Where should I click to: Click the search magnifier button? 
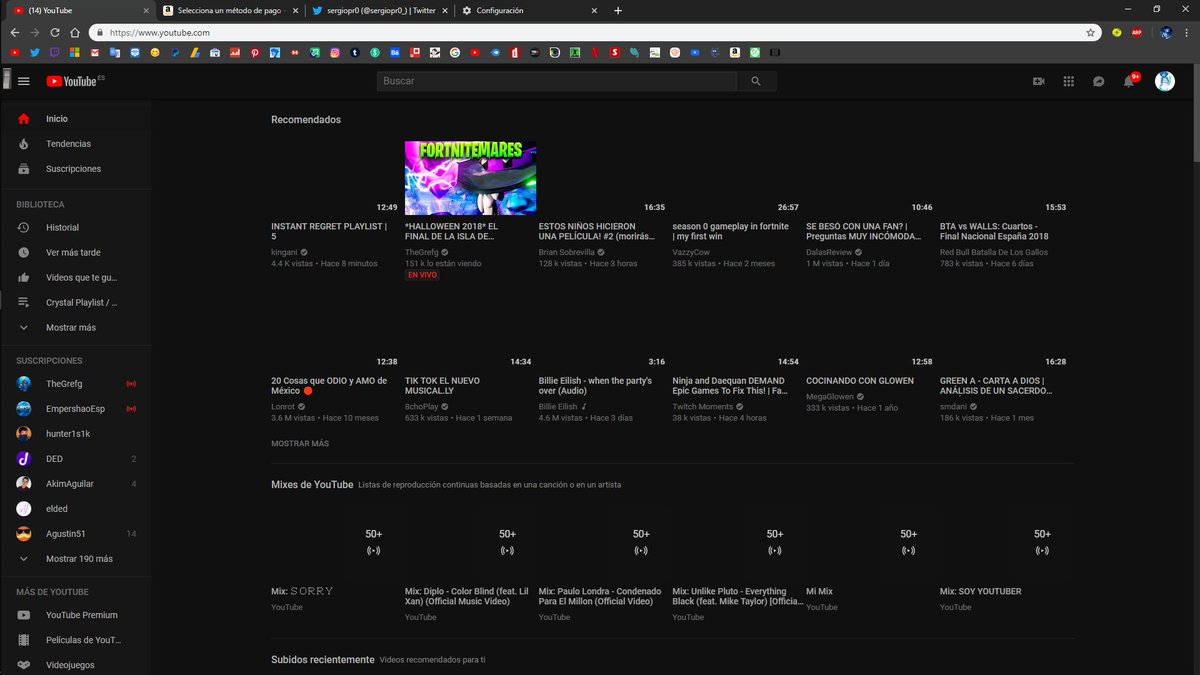pyautogui.click(x=756, y=81)
